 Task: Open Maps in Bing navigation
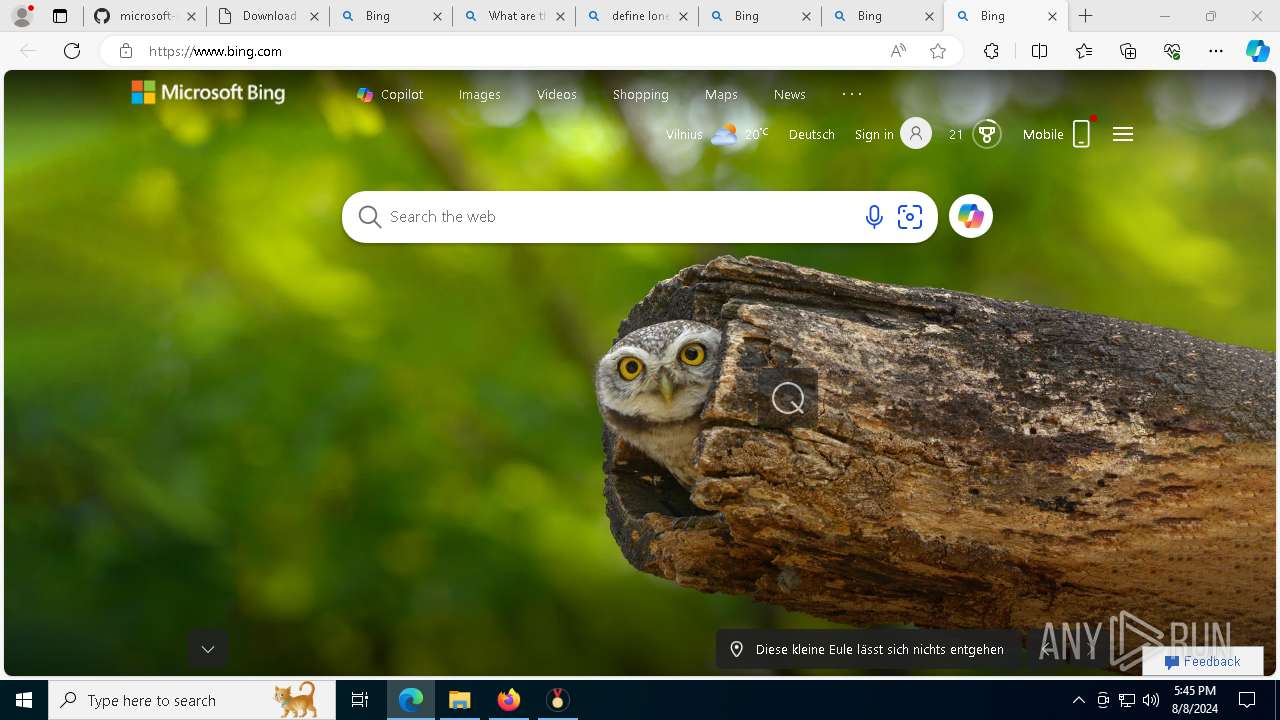click(x=721, y=94)
